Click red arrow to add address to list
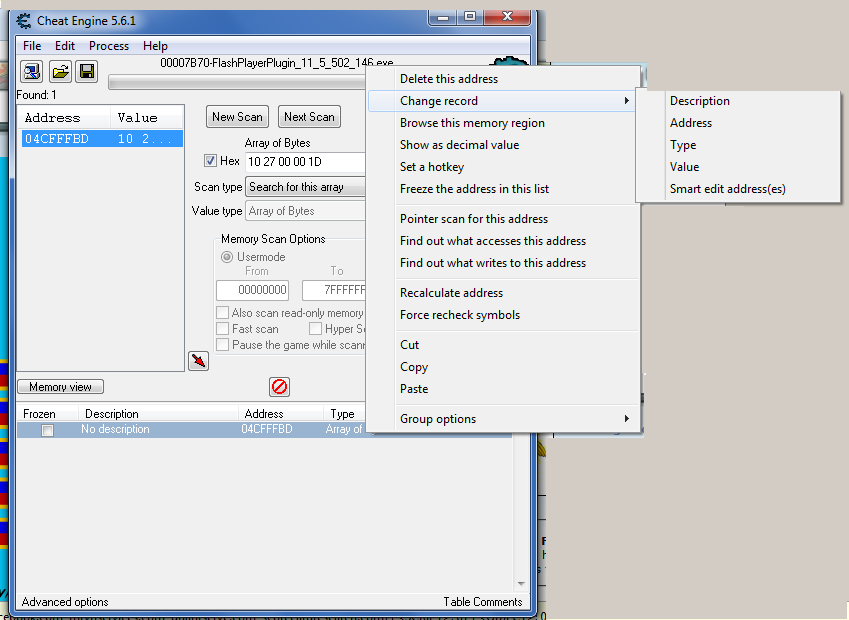 click(198, 361)
